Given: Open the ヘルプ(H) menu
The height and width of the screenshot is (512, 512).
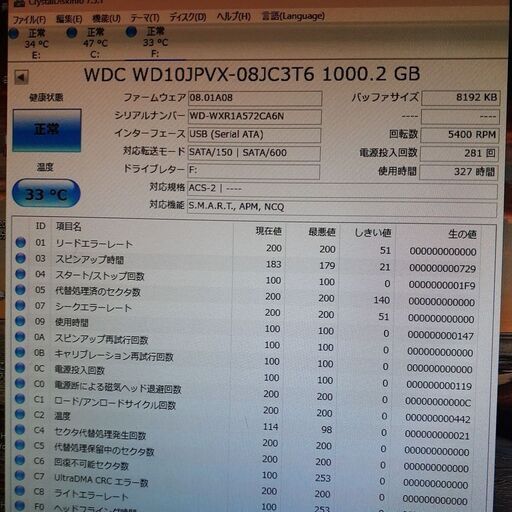Looking at the screenshot, I should (234, 16).
